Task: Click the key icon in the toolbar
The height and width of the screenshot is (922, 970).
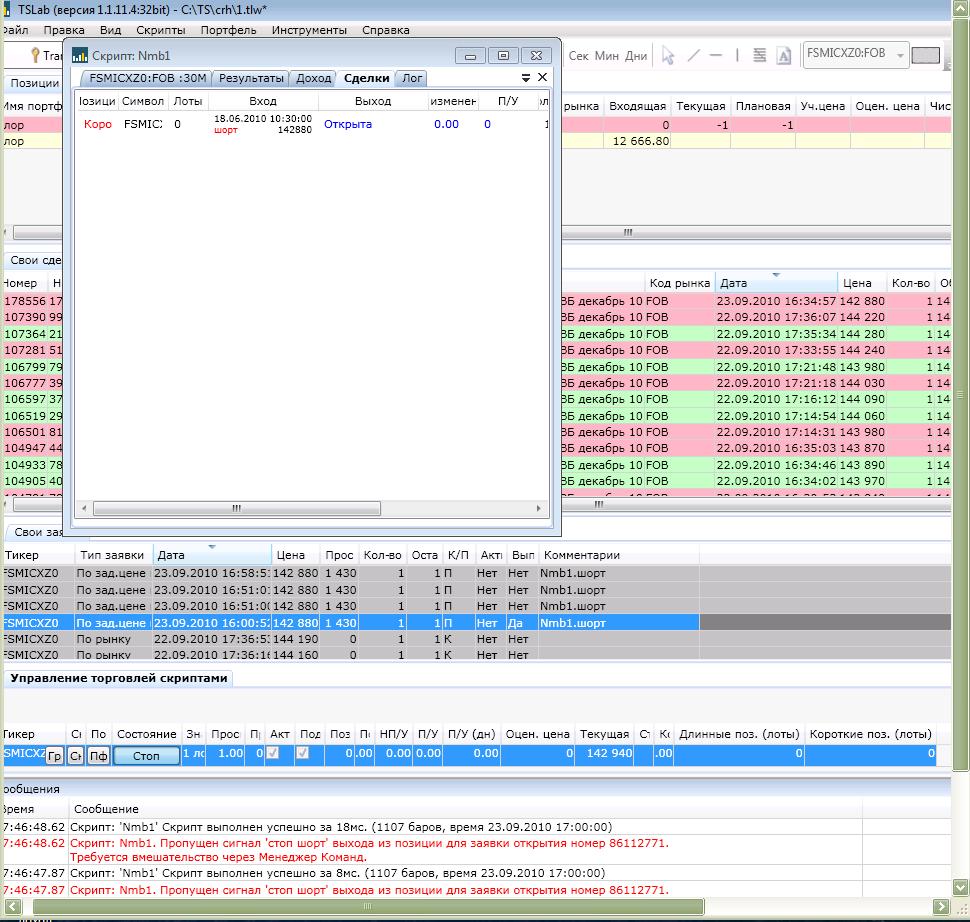Action: (35, 56)
